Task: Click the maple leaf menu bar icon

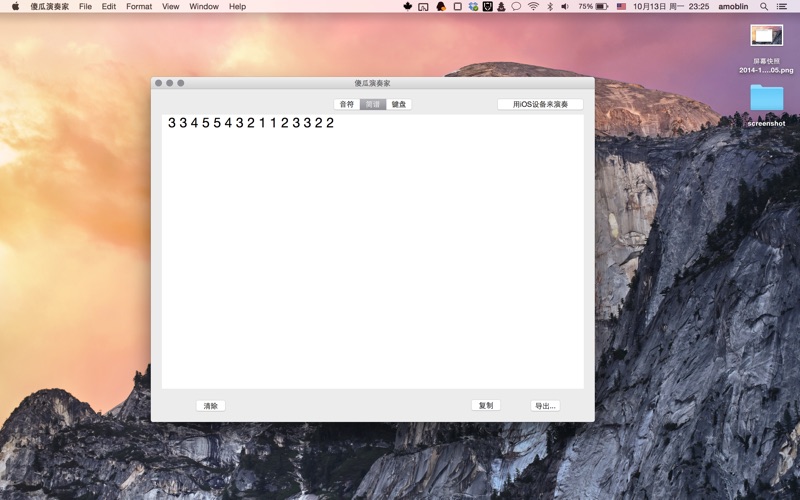Action: (408, 6)
